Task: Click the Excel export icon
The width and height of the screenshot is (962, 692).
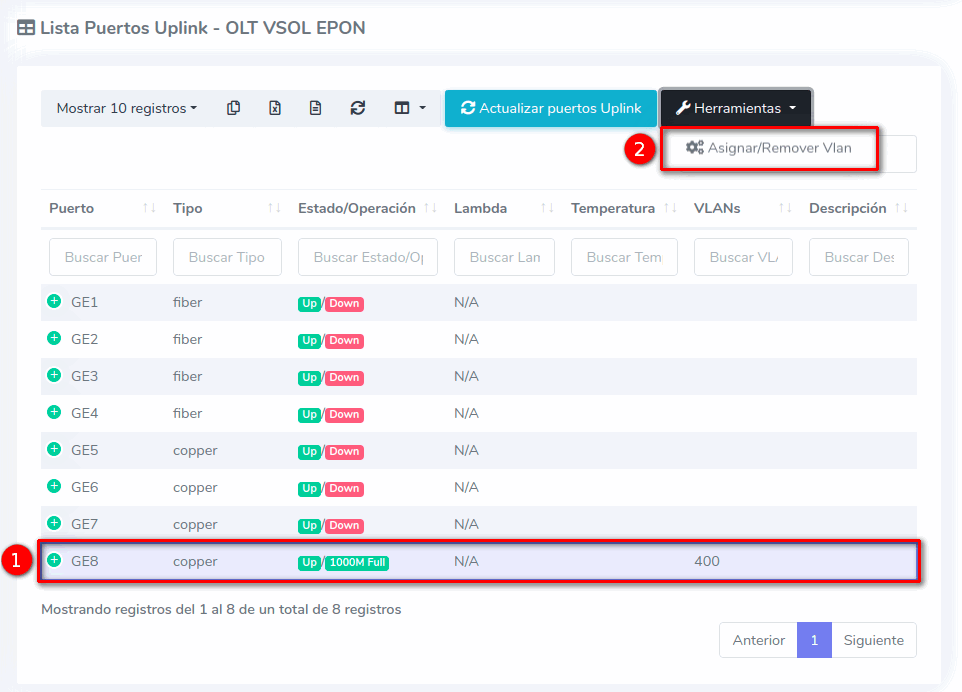Action: (x=274, y=108)
